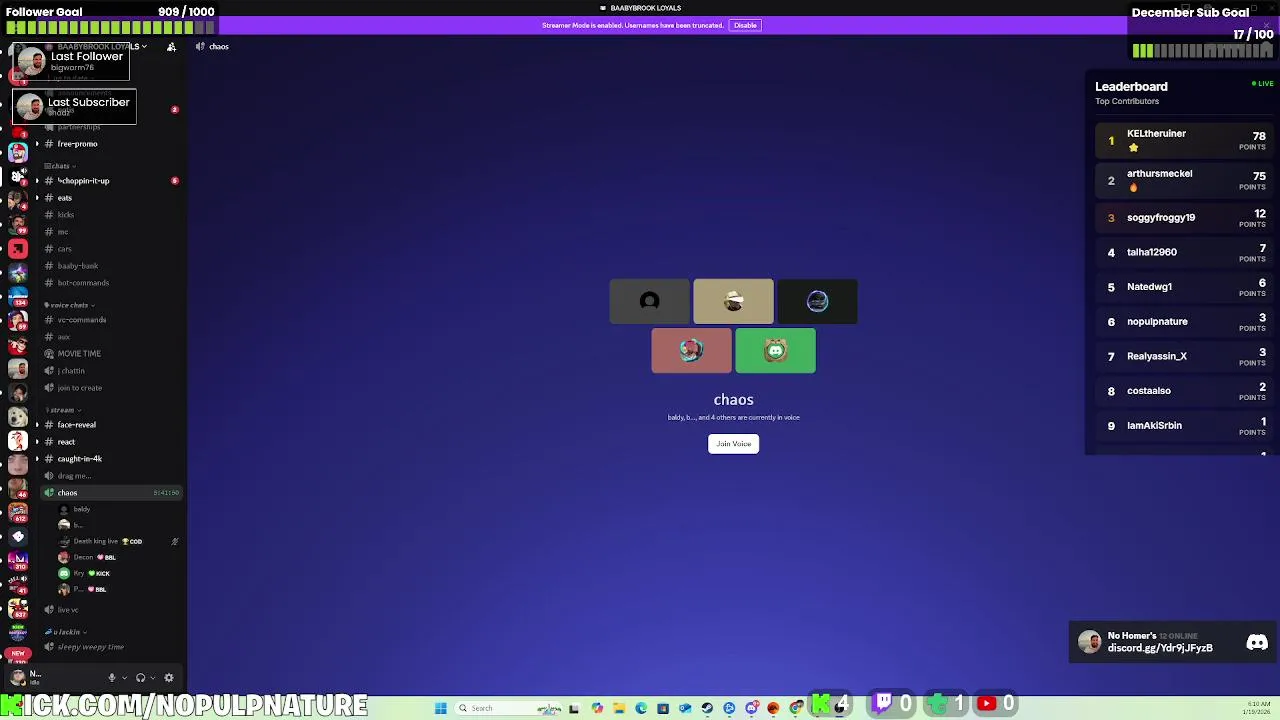Toggle microphone mute in user panel
Viewport: 1280px width, 720px height.
pyautogui.click(x=112, y=678)
